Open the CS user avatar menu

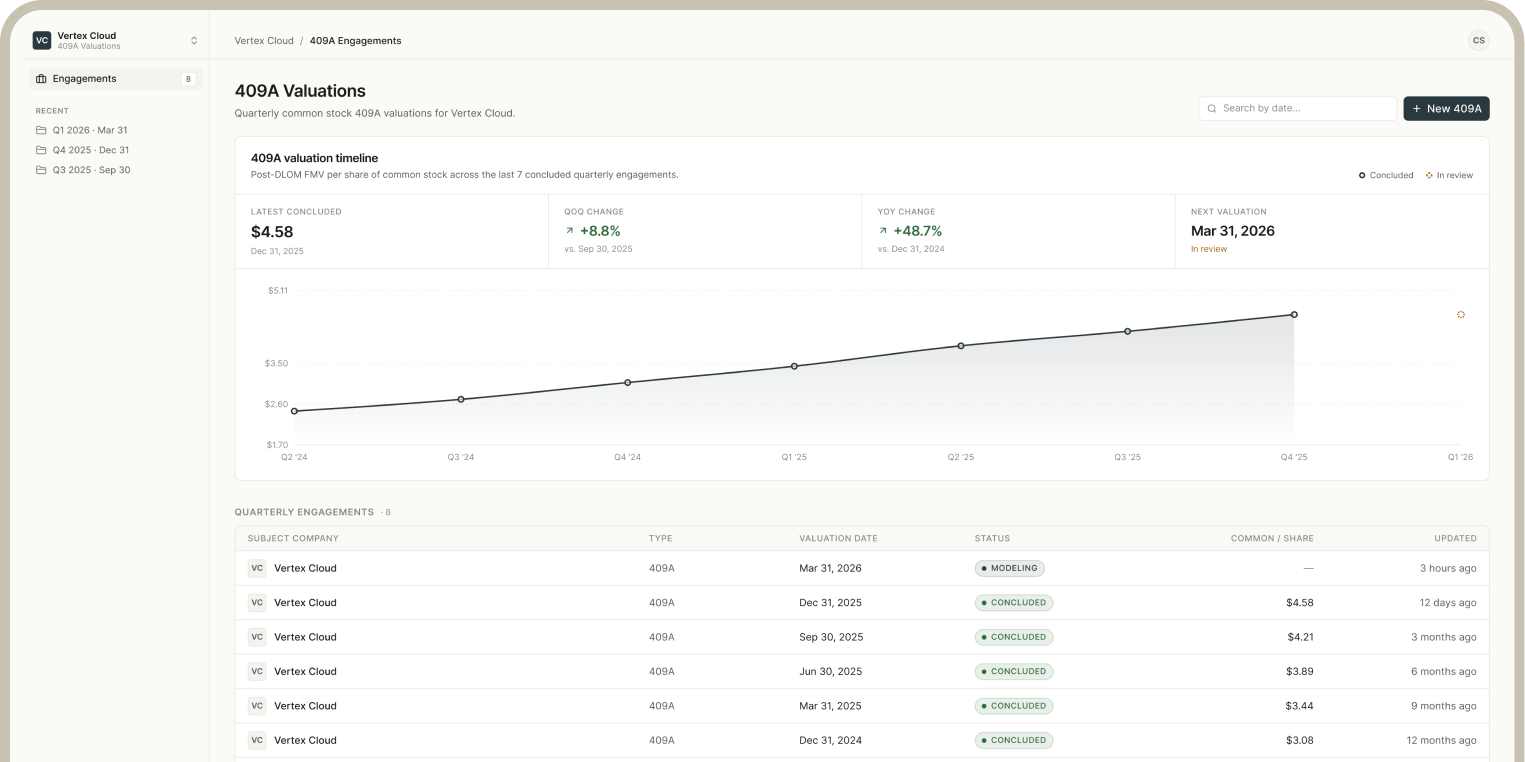tap(1478, 40)
